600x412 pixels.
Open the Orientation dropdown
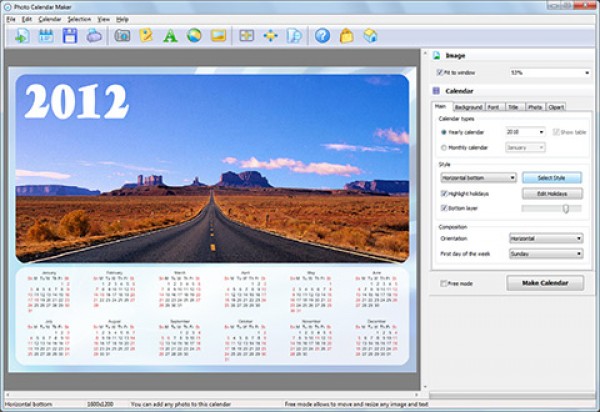click(546, 238)
